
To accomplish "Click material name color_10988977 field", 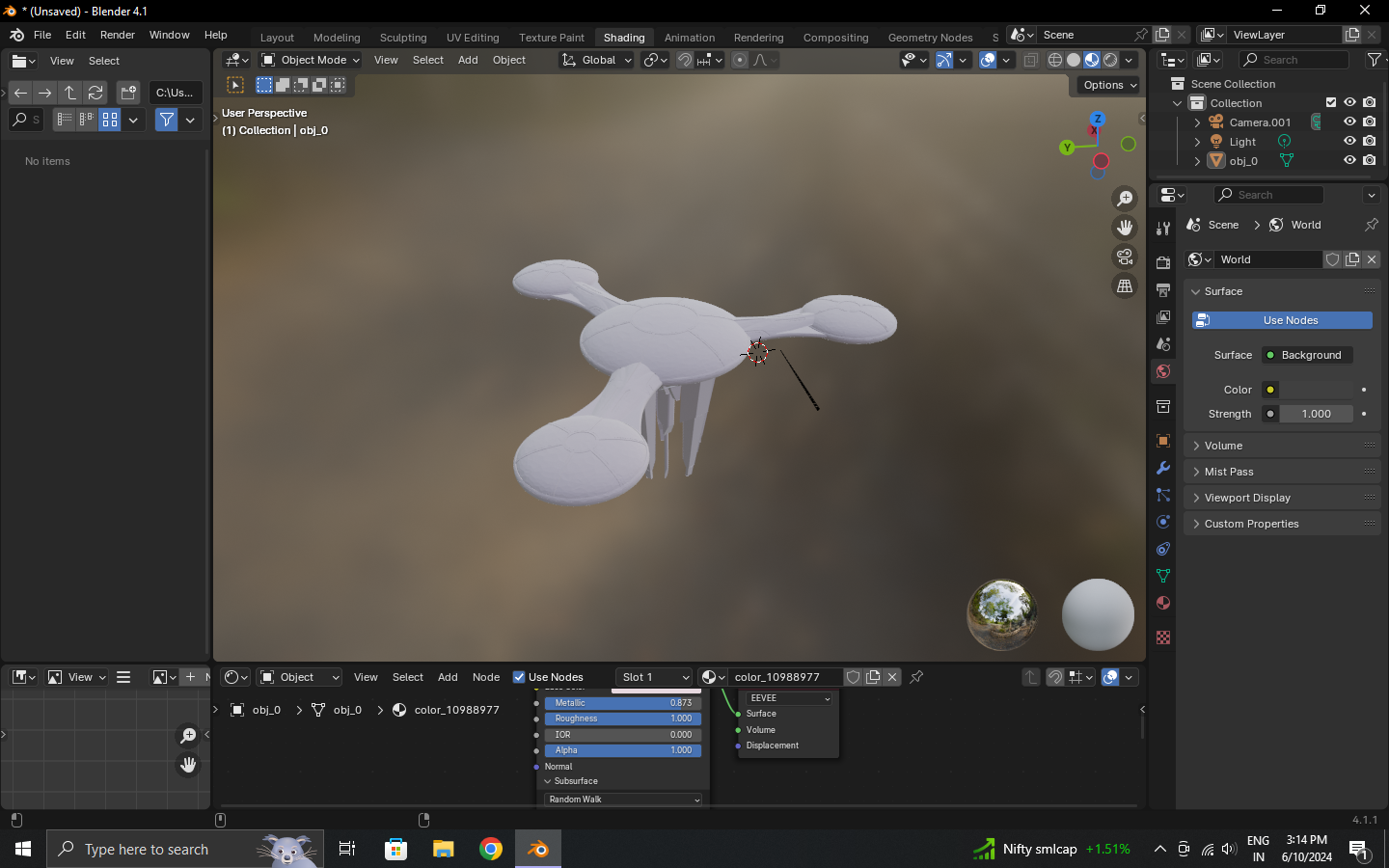I will tap(784, 677).
